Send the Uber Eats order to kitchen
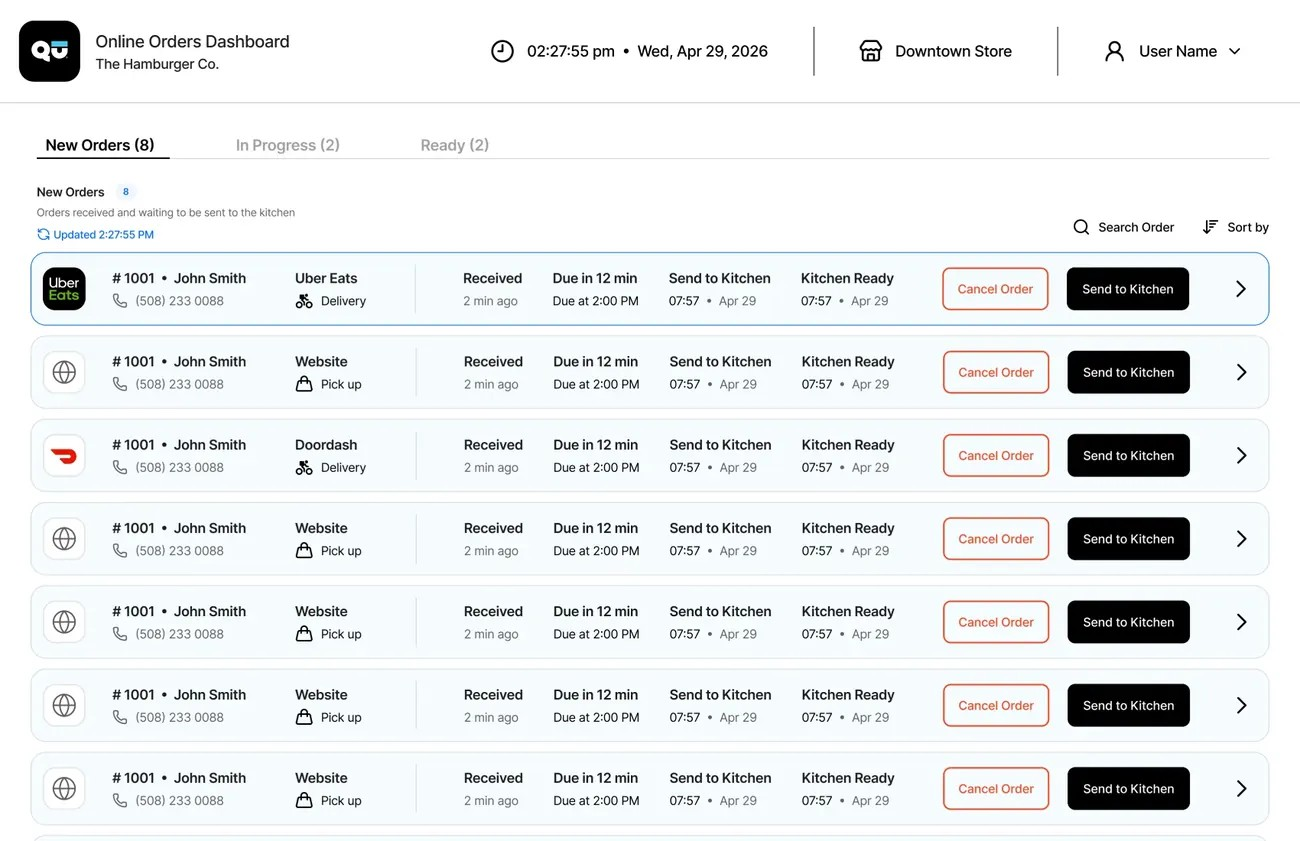1300x841 pixels. (1128, 289)
